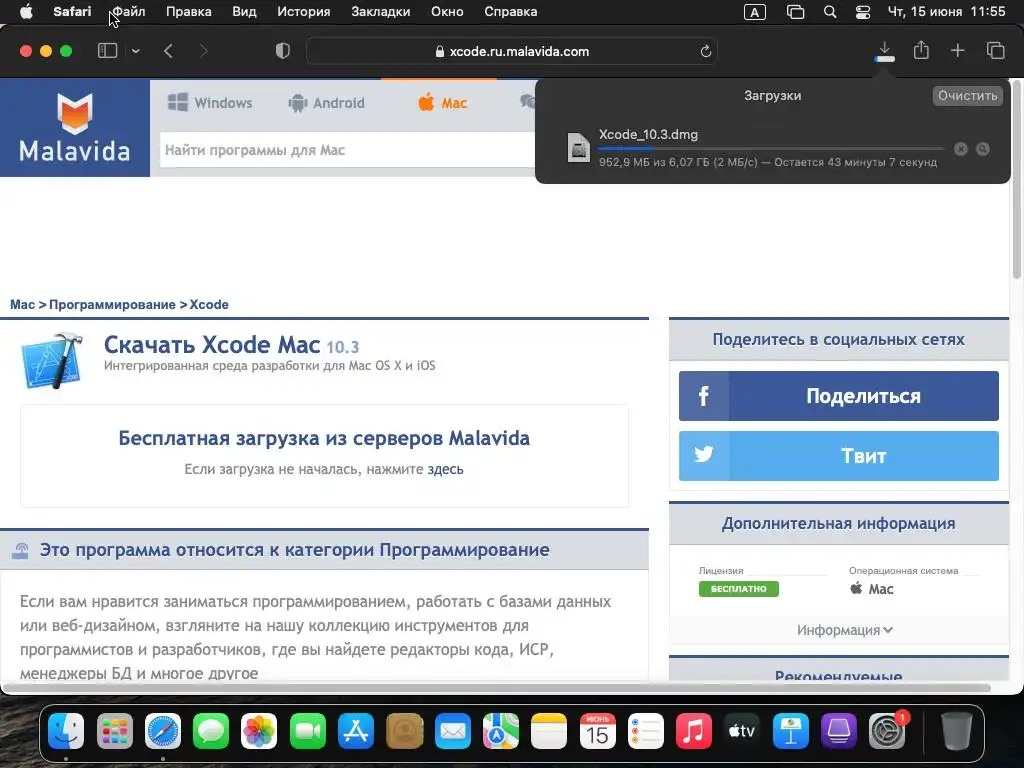Click the Malavida logo
Viewport: 1024px width, 768px height.
point(74,127)
